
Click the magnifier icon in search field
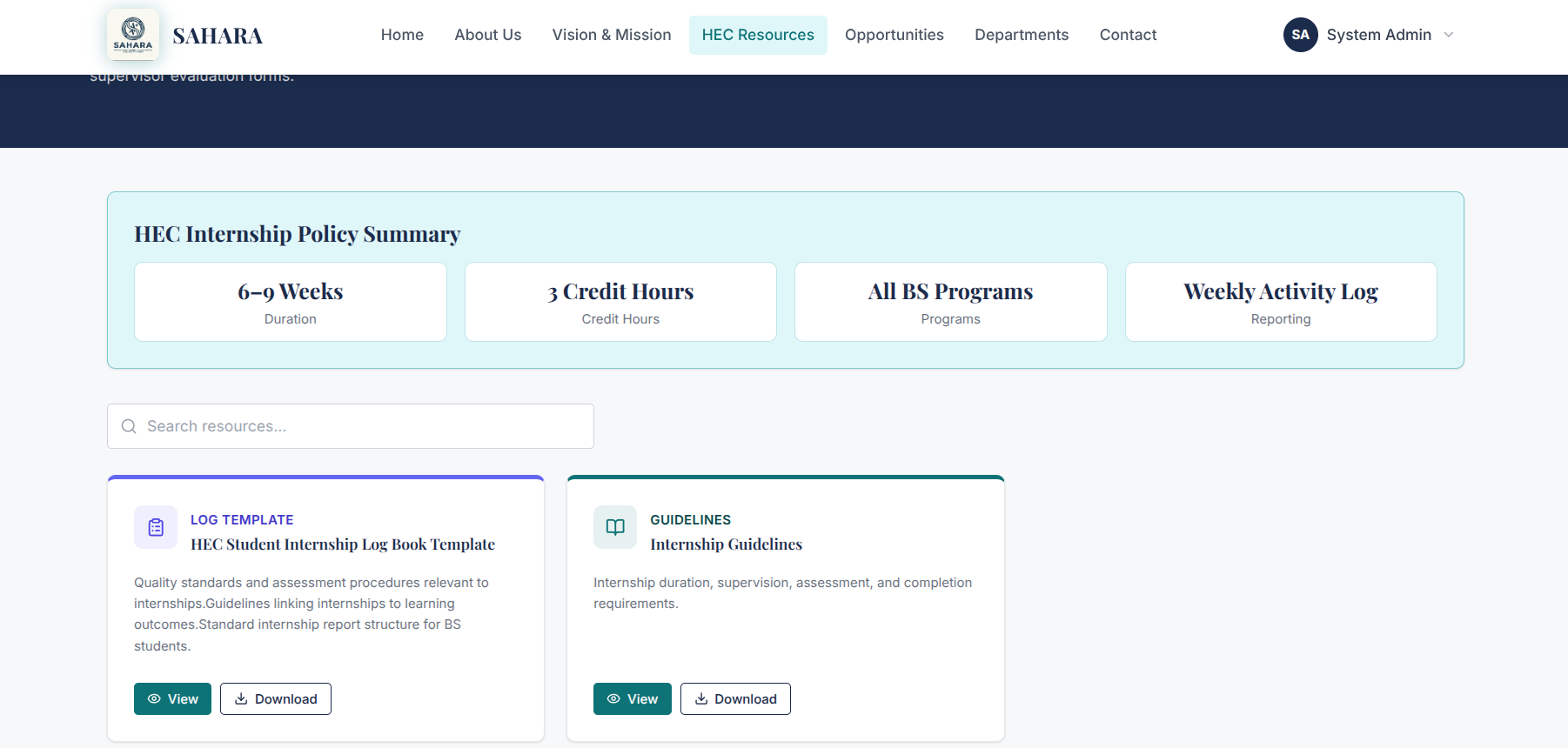(x=129, y=426)
